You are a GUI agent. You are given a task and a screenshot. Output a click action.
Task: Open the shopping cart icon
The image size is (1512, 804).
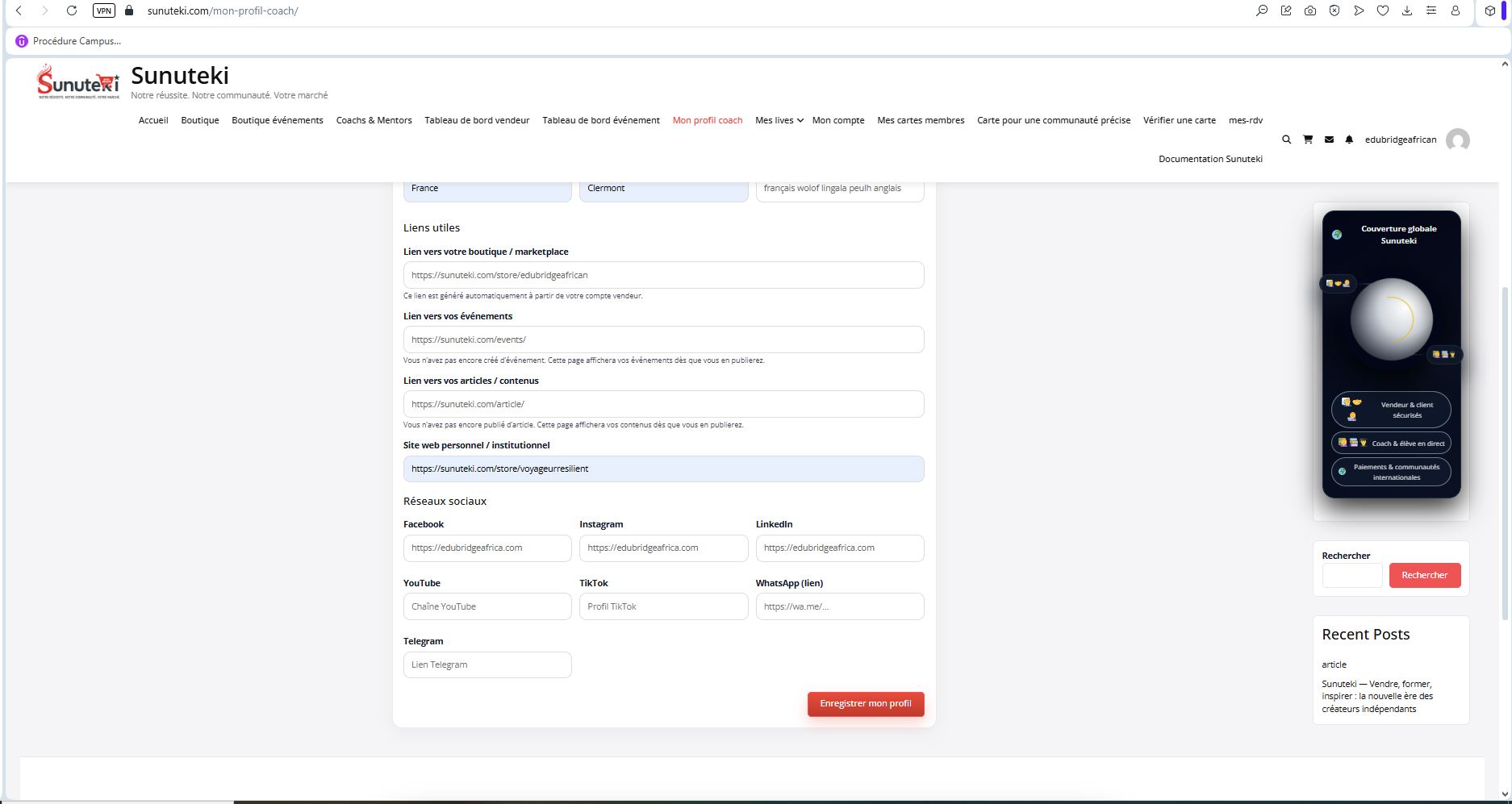pos(1308,140)
